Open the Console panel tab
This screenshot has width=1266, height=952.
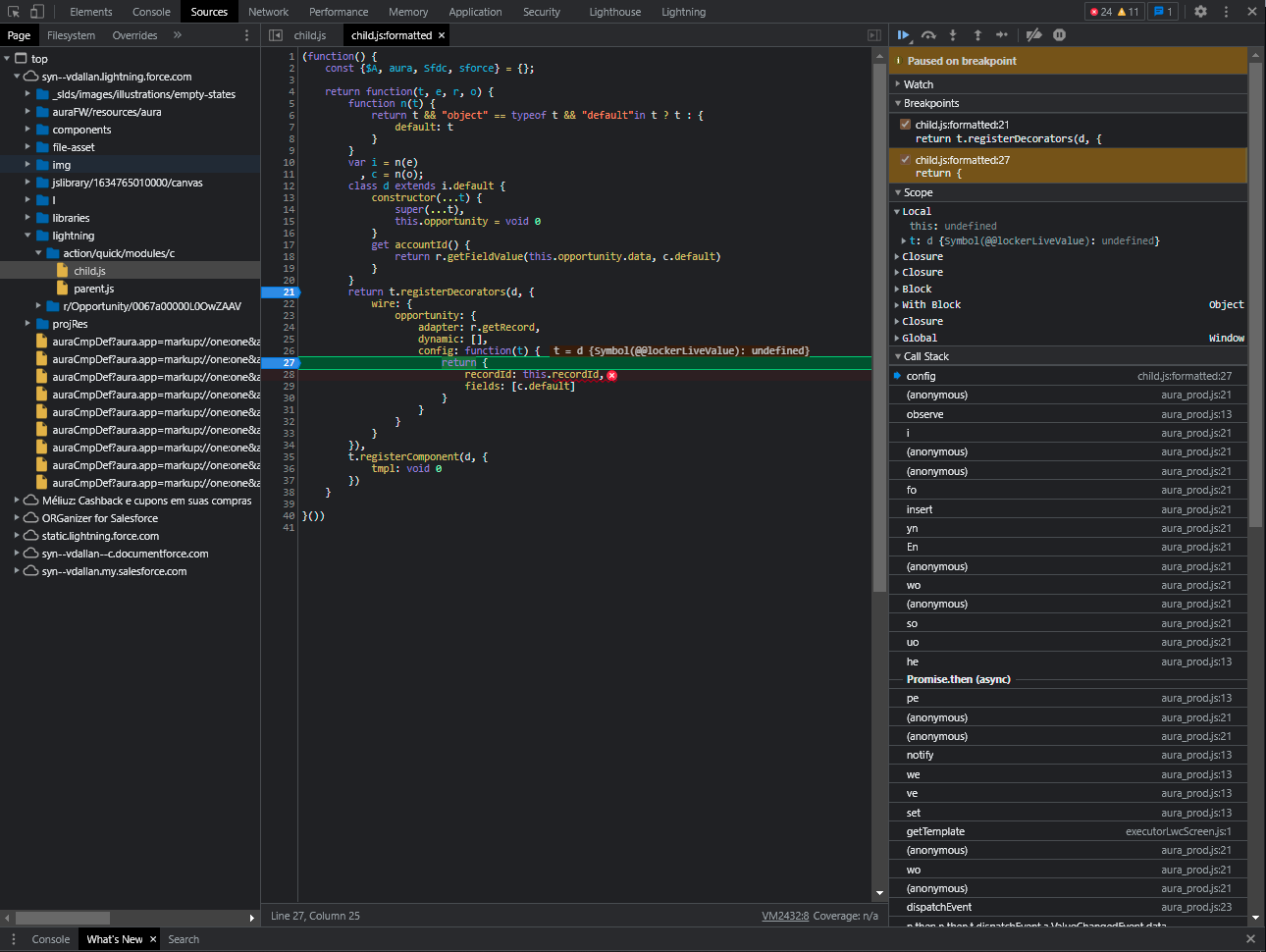tap(151, 12)
